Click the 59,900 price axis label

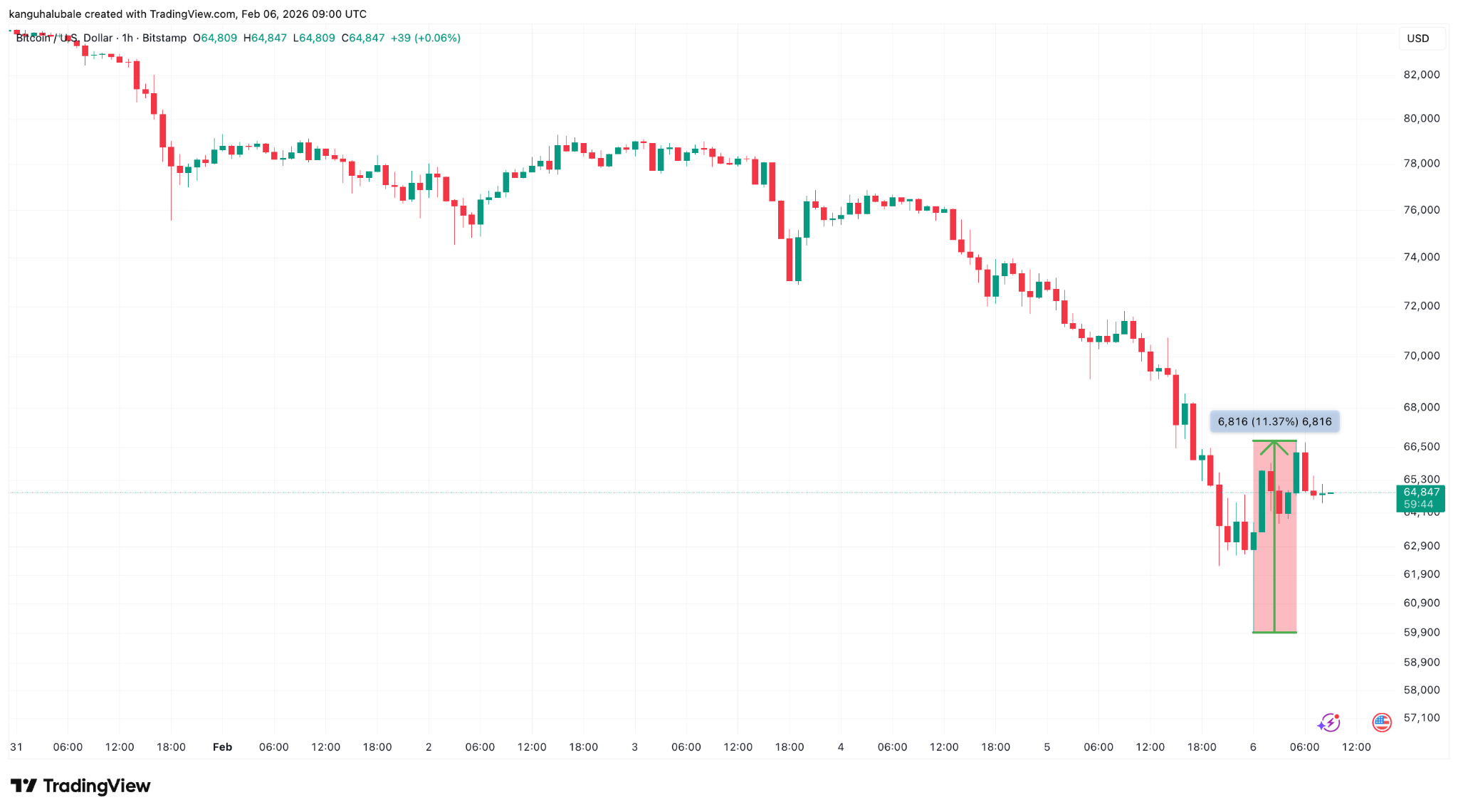coord(1421,632)
